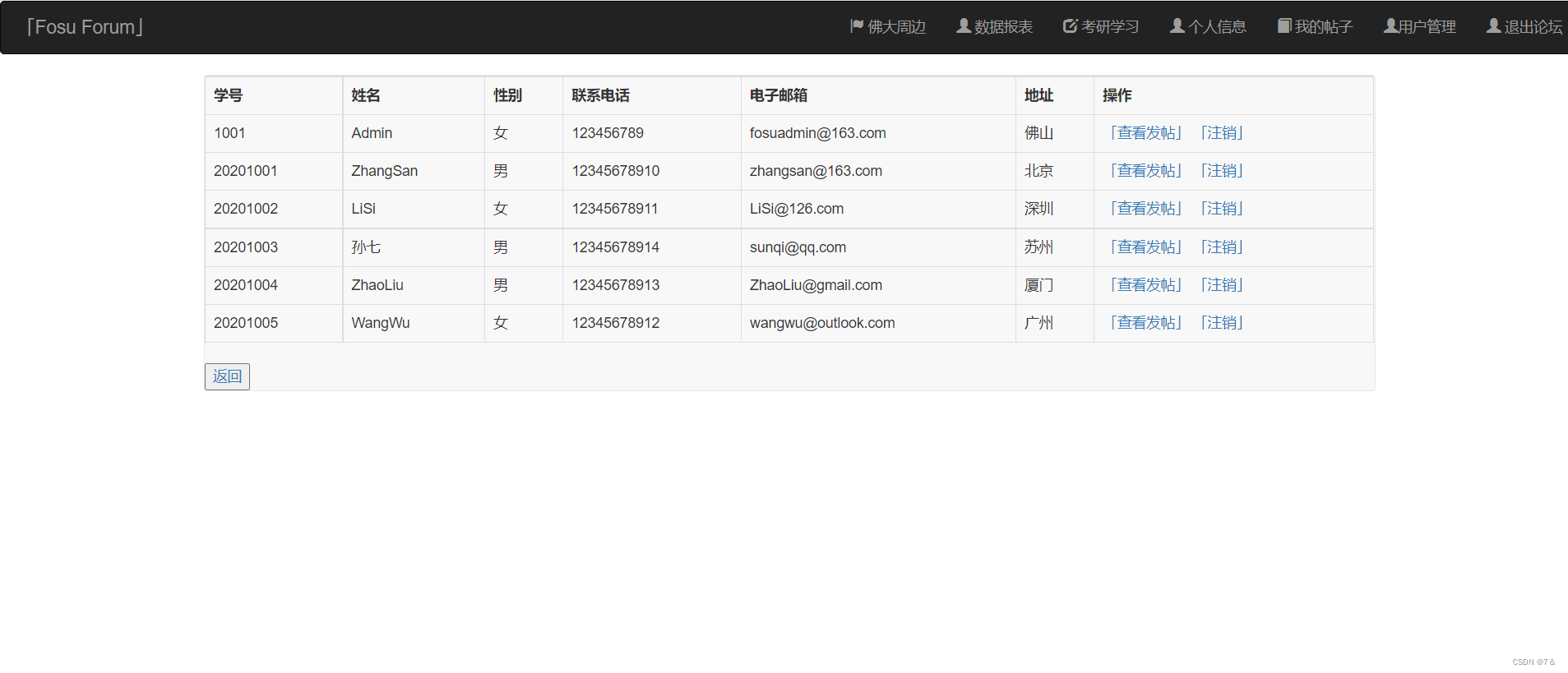The height and width of the screenshot is (673, 1568).
Task: Click the user icon beside 退出论坛
Action: click(x=1494, y=26)
